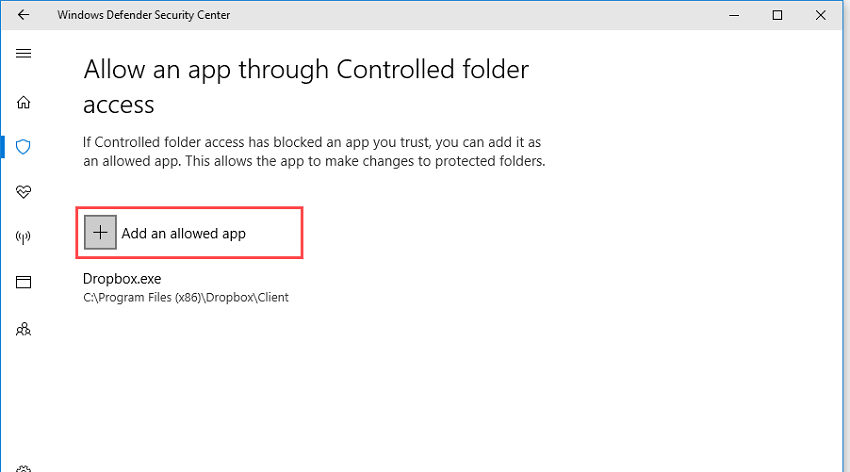Viewport: 850px width, 472px height.
Task: Open Firewall & network protection icon
Action: click(x=24, y=237)
